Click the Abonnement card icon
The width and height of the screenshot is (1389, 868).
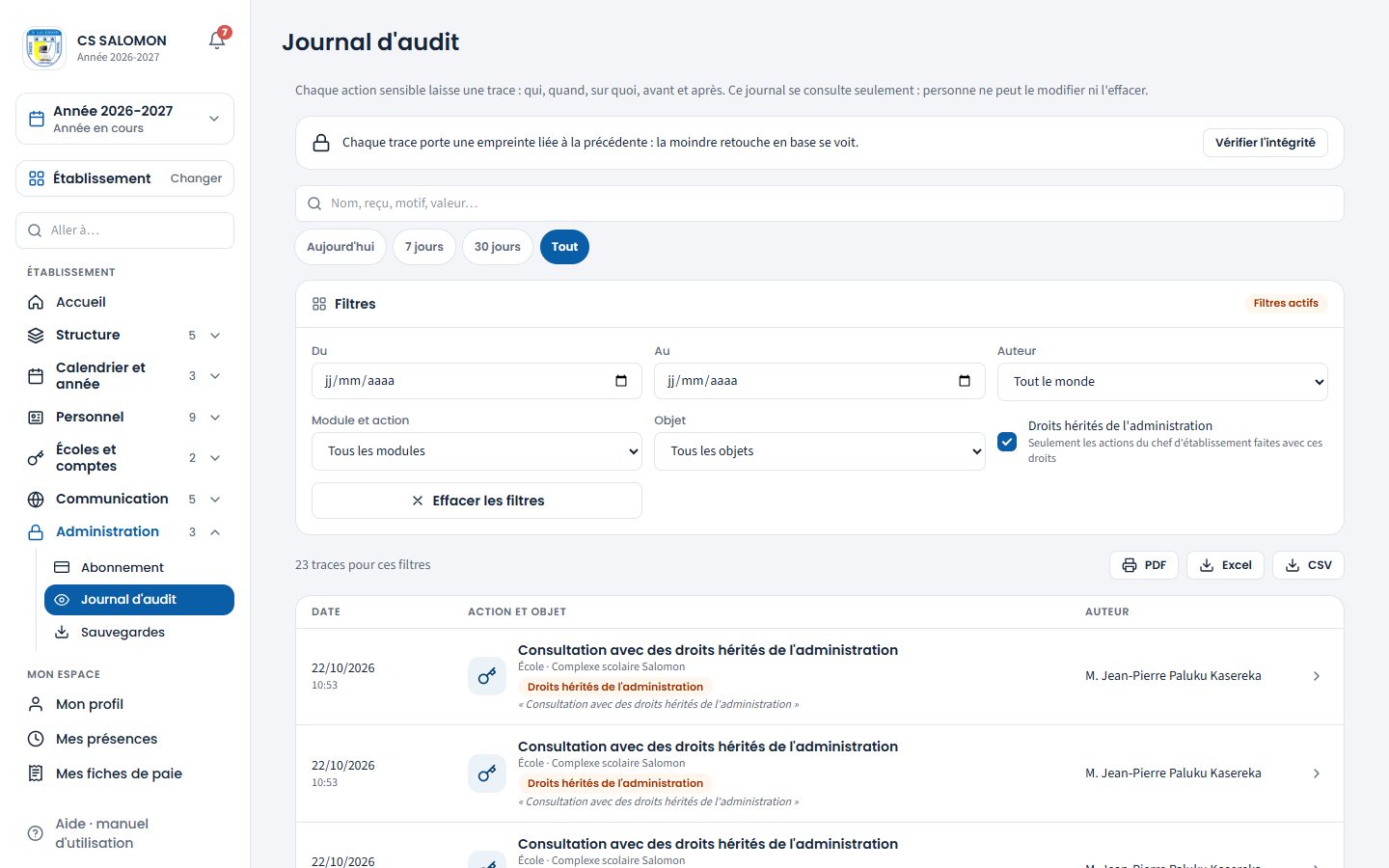[62, 567]
